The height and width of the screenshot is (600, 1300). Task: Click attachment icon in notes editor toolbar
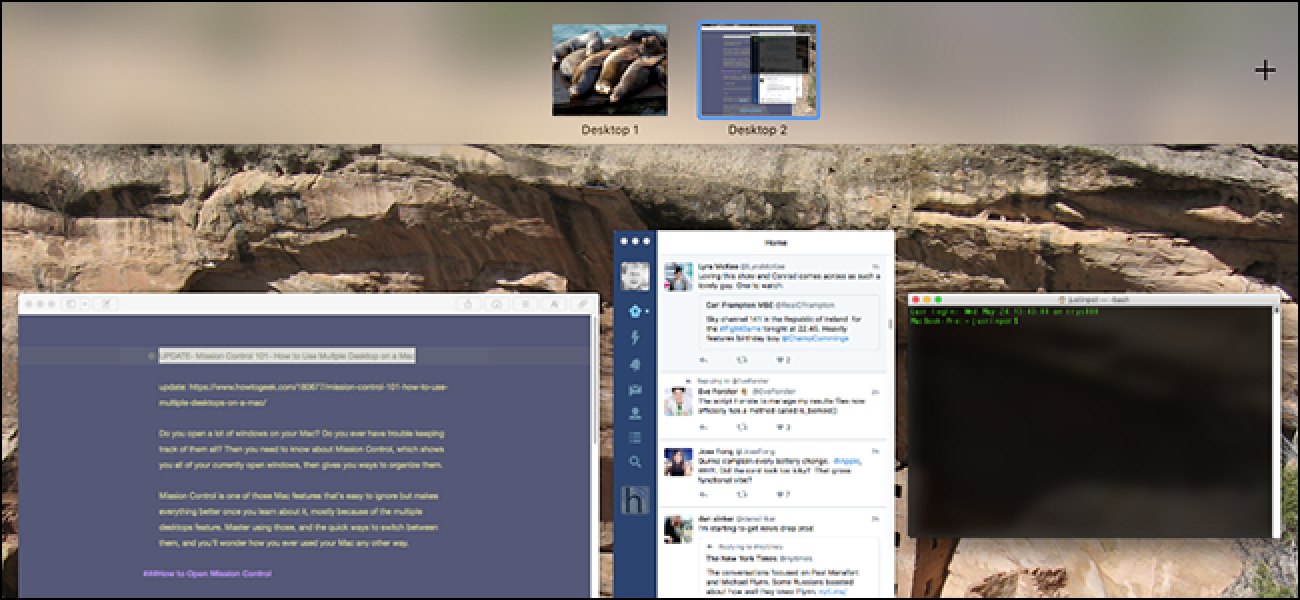tap(582, 303)
